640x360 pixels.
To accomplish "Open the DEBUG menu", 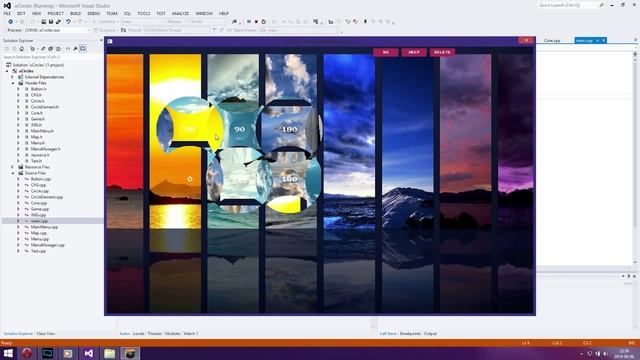I will pos(93,13).
